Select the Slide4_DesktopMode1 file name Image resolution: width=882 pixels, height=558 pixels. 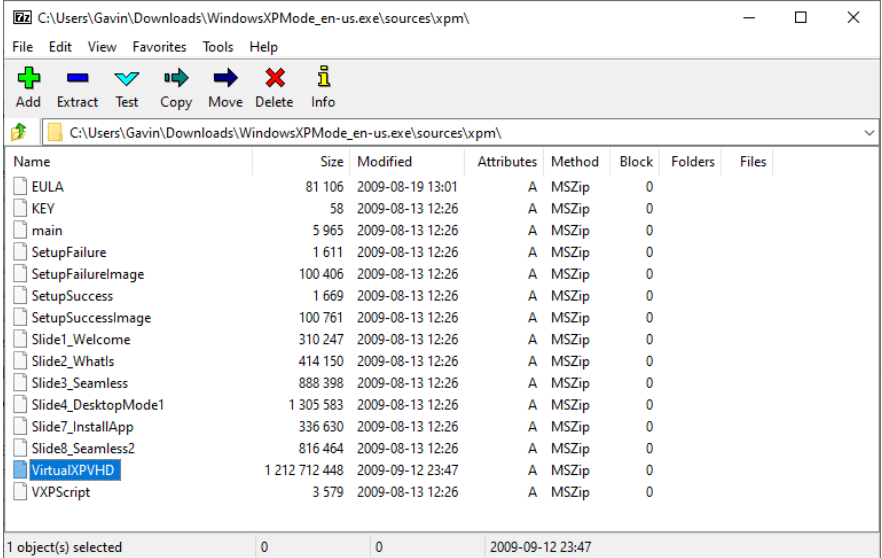tap(98, 405)
